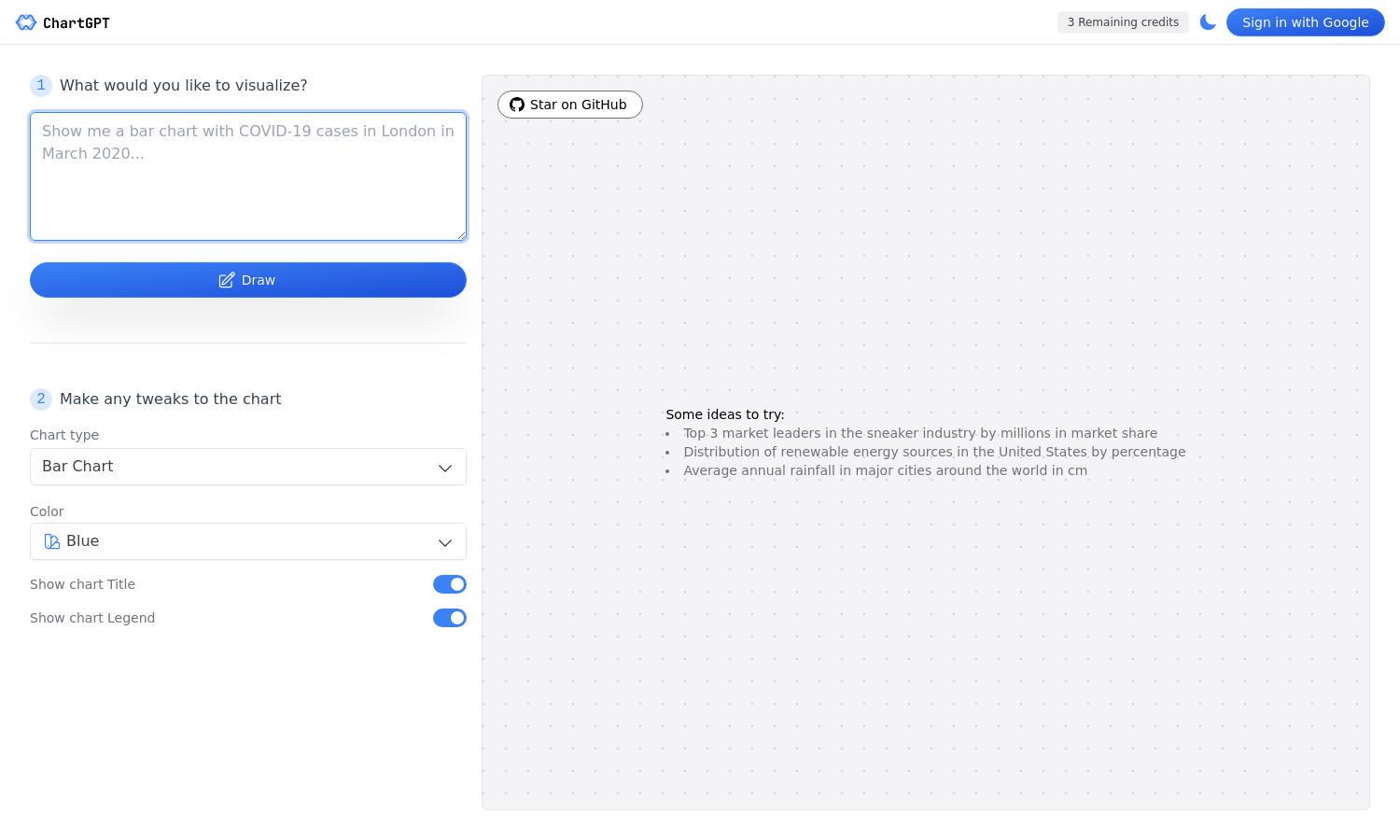Click the Star on GitHub button
1400x840 pixels.
tap(570, 105)
